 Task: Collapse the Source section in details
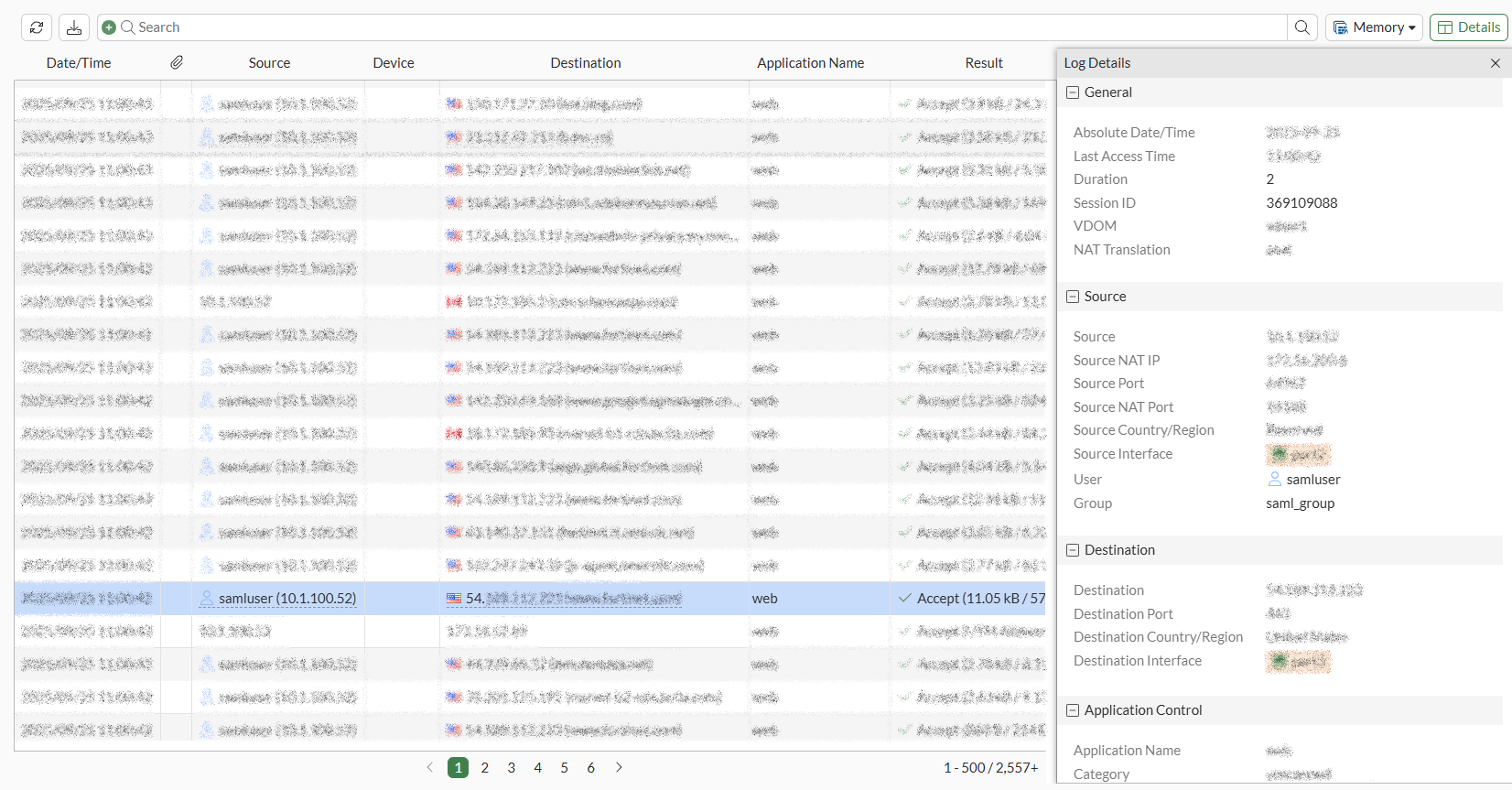point(1073,297)
